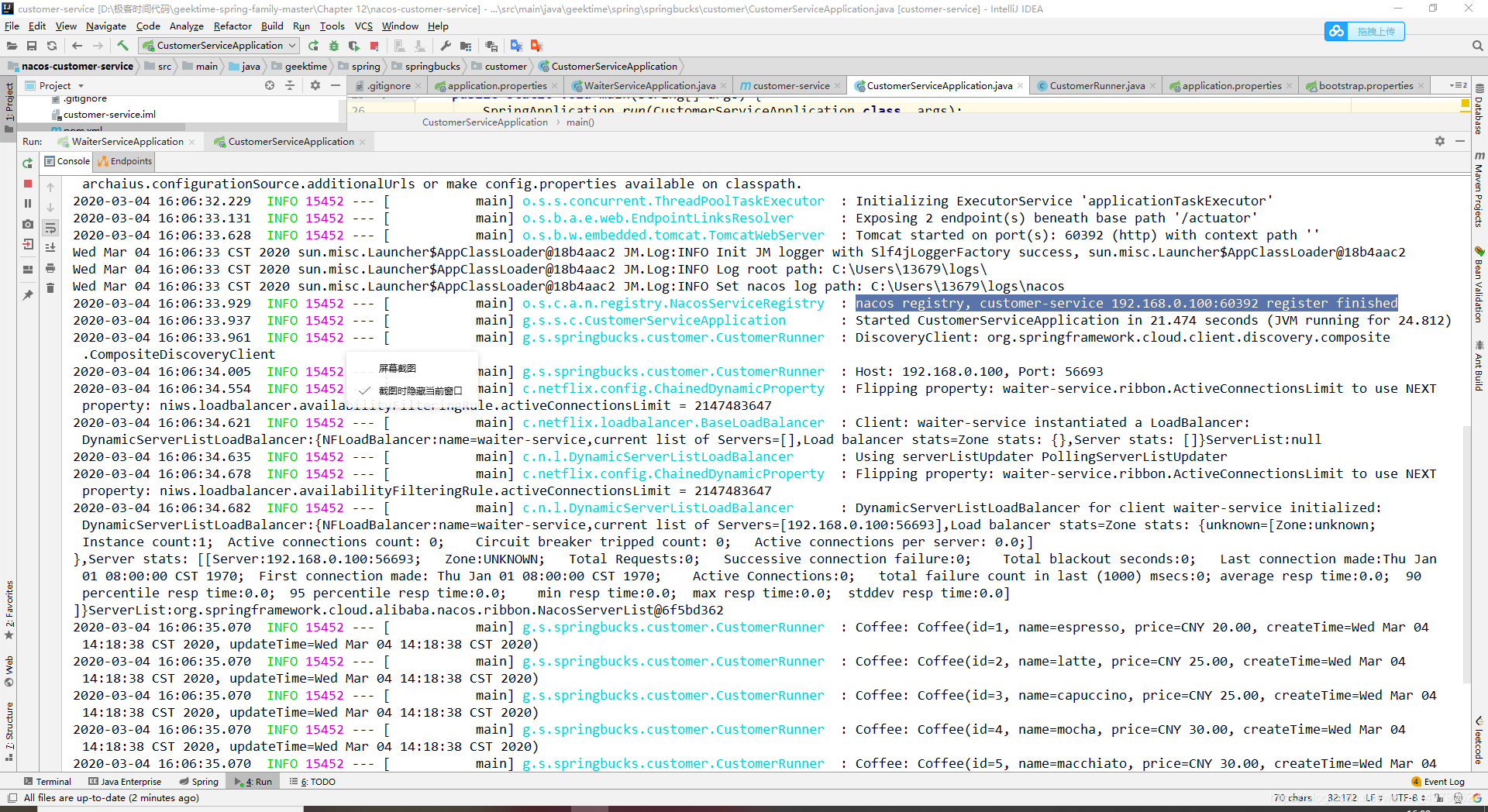Open the Terminal tool window

[47, 782]
